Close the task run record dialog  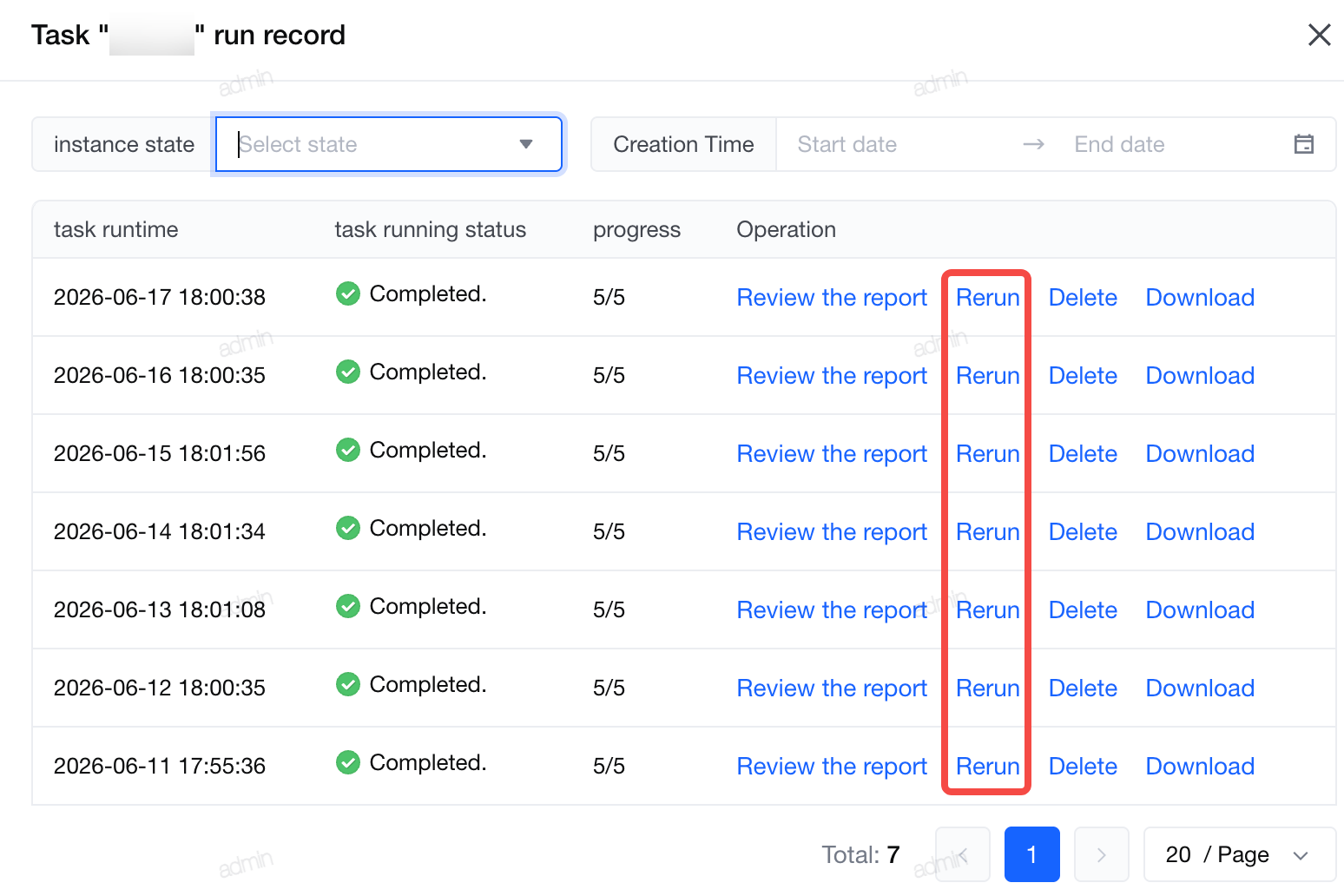point(1319,35)
